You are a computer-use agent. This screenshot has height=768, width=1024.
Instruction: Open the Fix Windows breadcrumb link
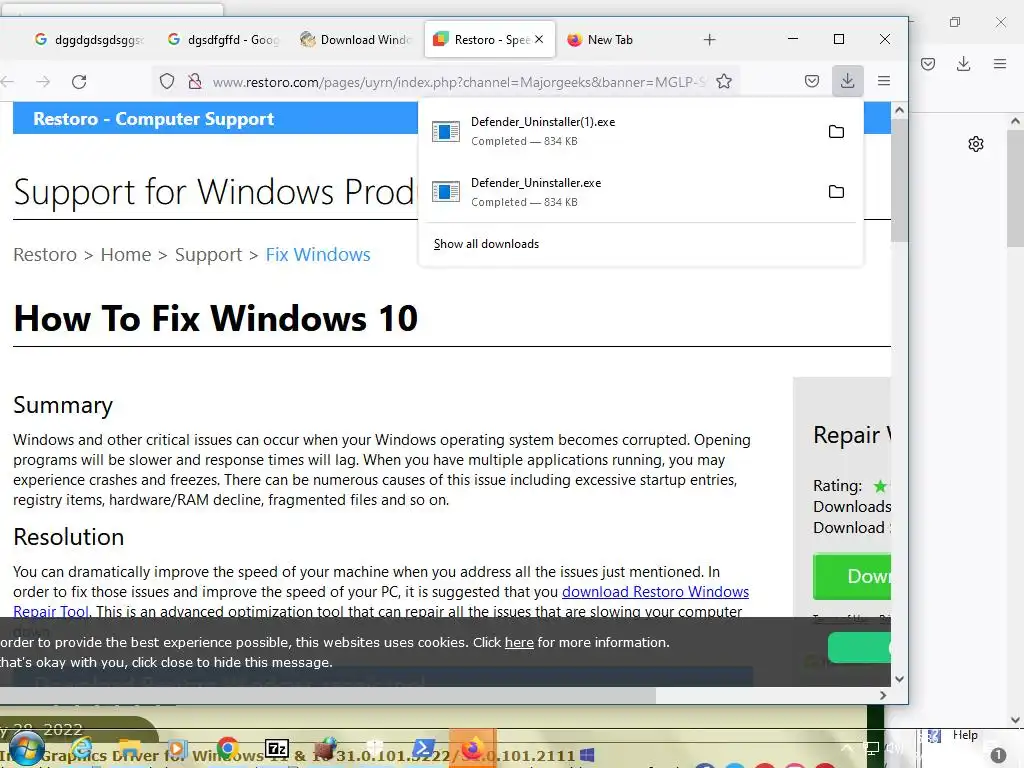[317, 255]
